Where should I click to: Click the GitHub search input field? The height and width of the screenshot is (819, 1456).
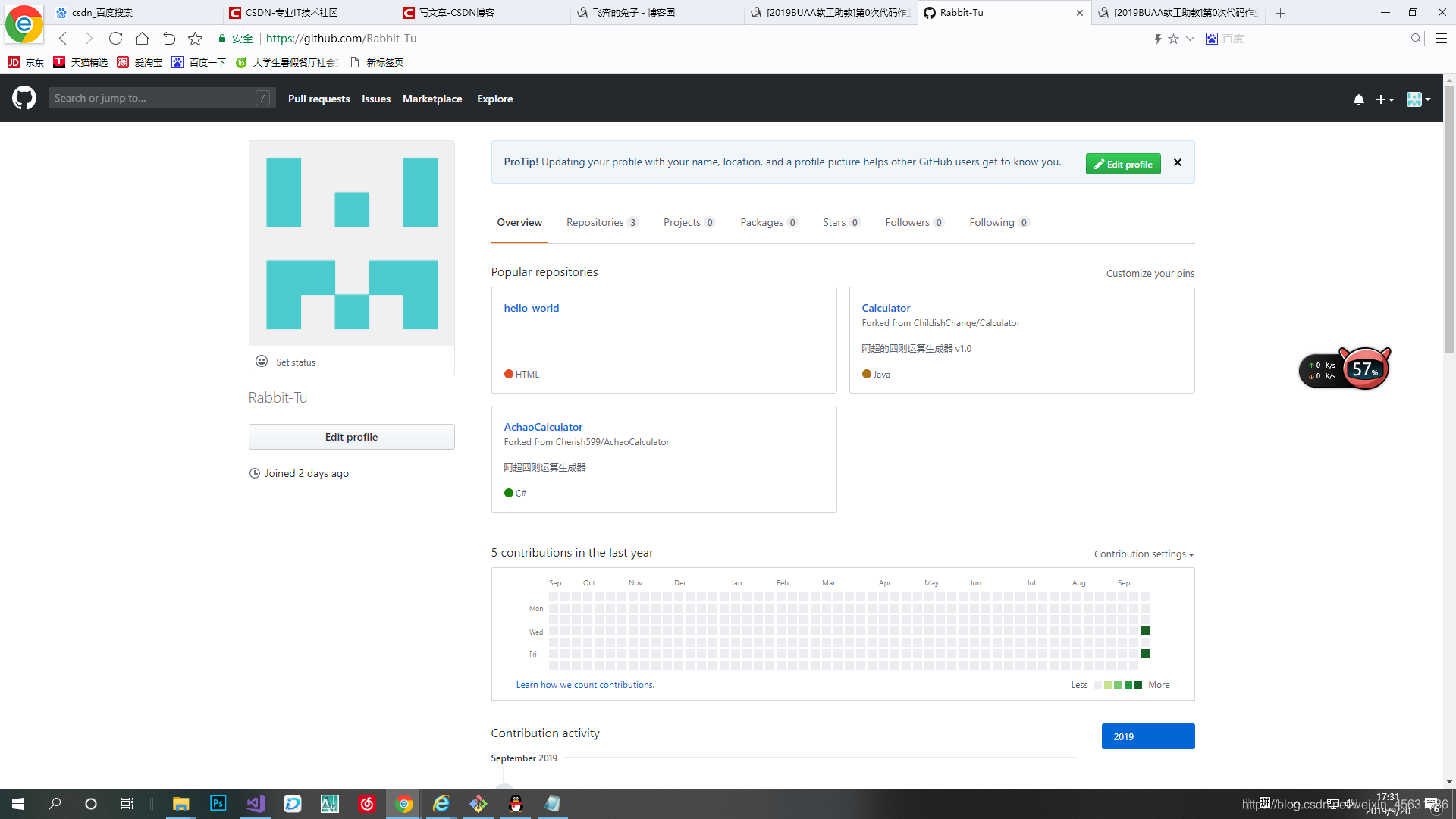tap(152, 98)
